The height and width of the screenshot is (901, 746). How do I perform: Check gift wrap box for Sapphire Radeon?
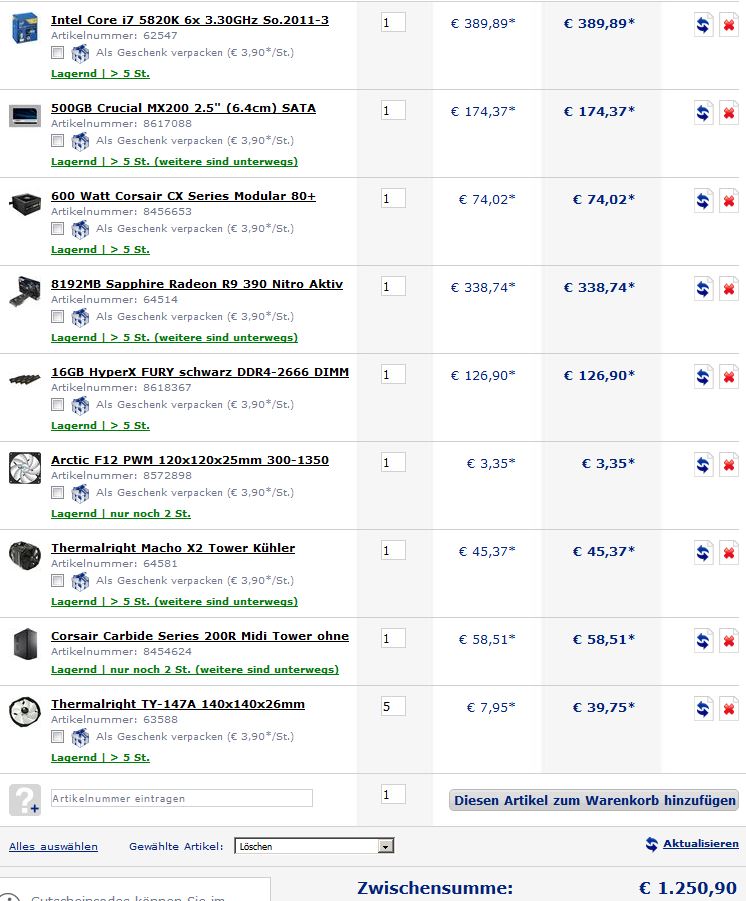58,317
